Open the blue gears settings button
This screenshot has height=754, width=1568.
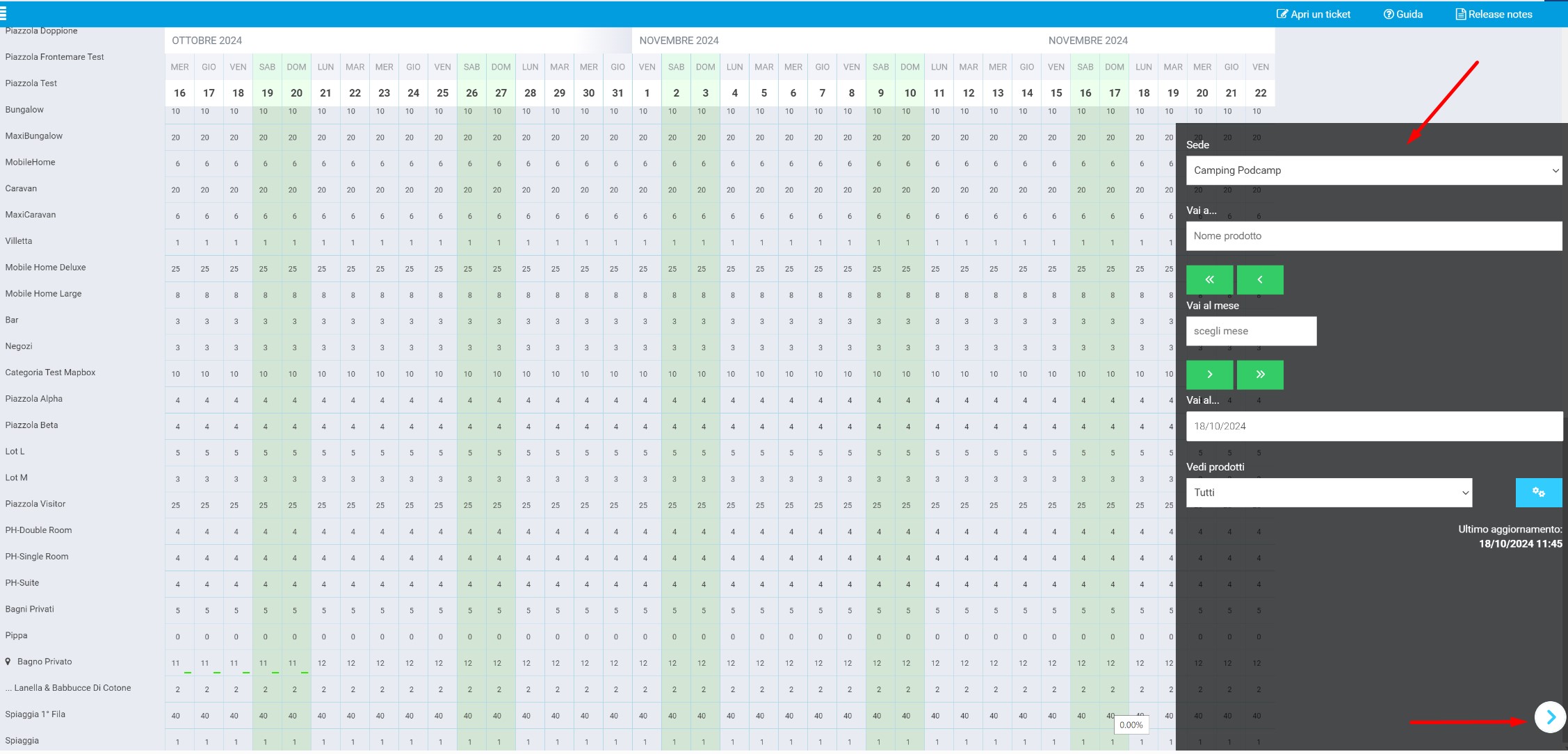pos(1538,492)
